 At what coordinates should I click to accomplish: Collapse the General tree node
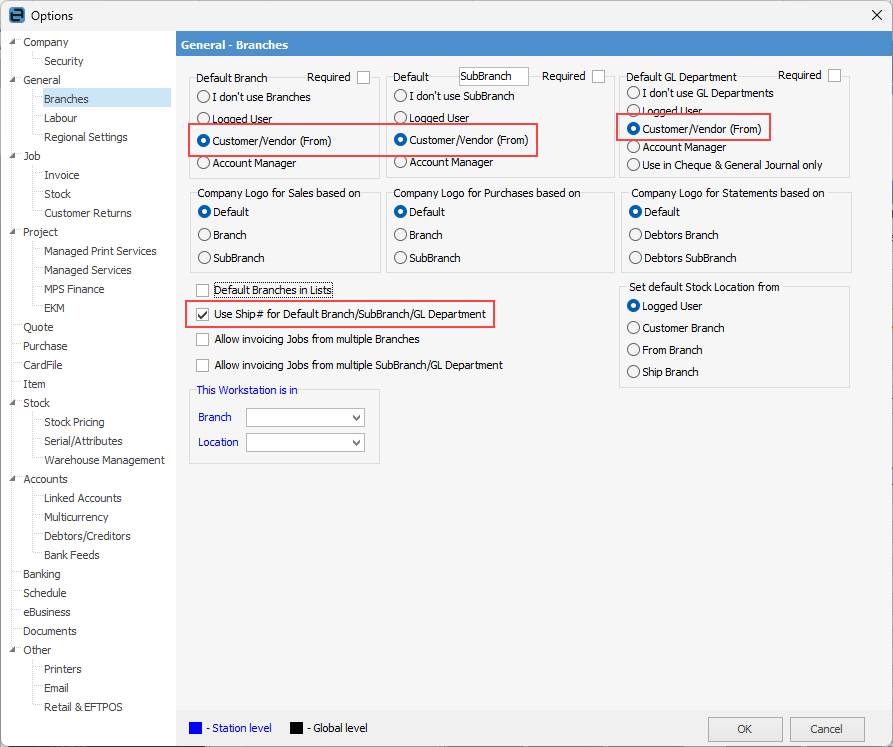pyautogui.click(x=12, y=80)
